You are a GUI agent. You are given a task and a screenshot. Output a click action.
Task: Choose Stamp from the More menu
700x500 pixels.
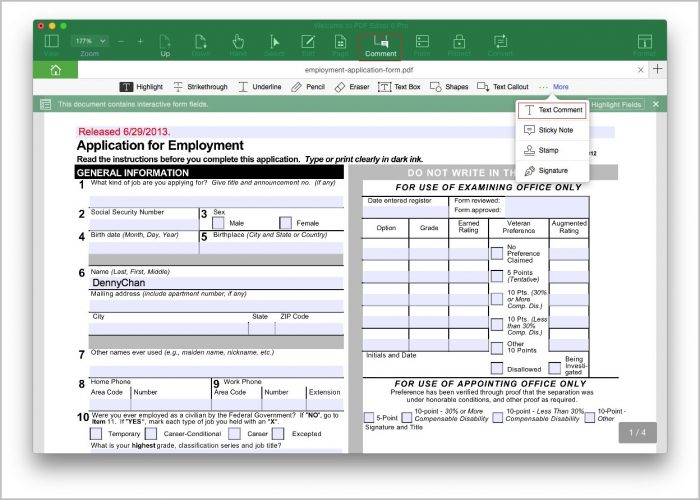coord(552,150)
